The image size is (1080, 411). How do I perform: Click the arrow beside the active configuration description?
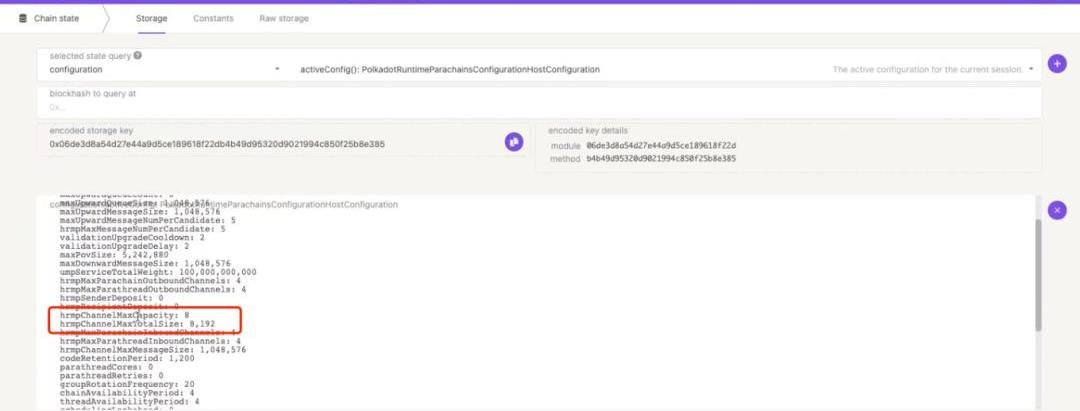1030,70
